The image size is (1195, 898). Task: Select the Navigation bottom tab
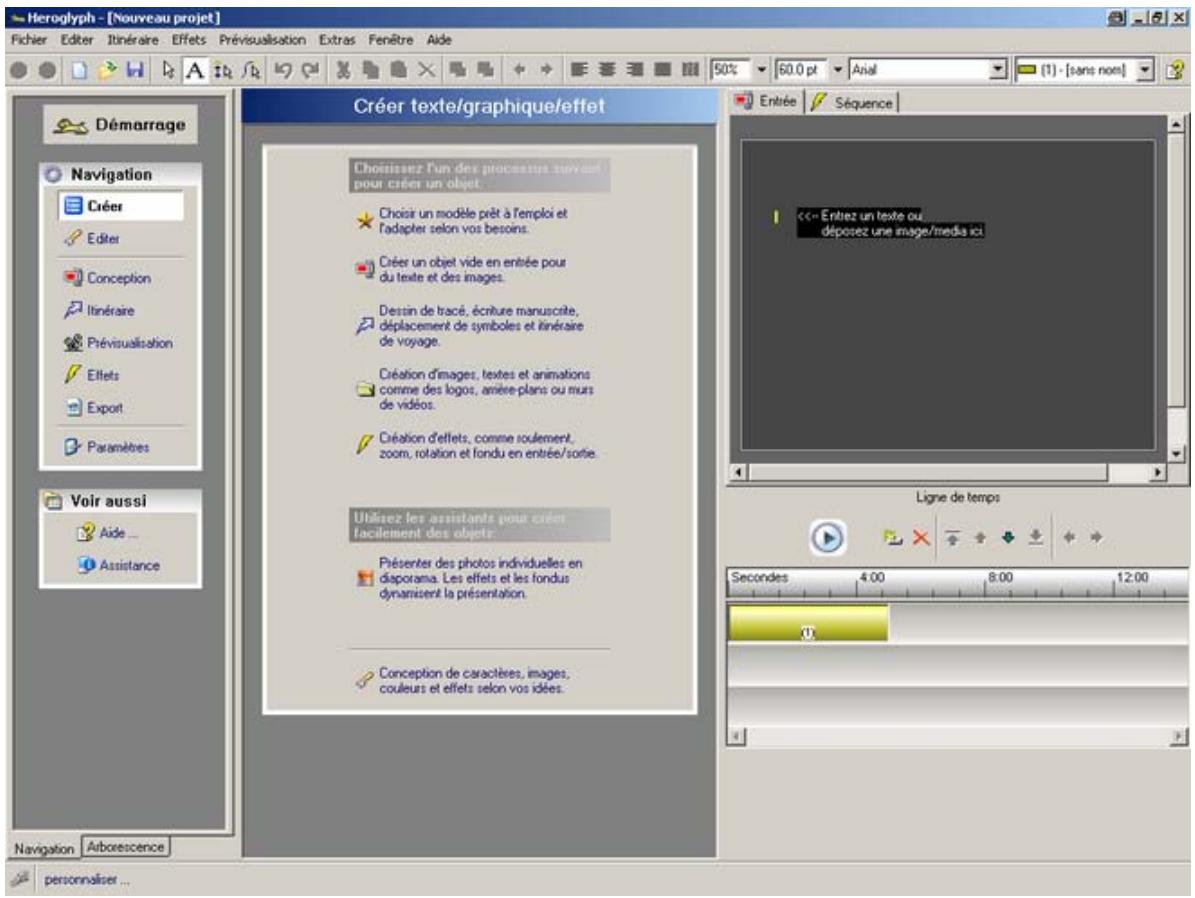coord(44,848)
